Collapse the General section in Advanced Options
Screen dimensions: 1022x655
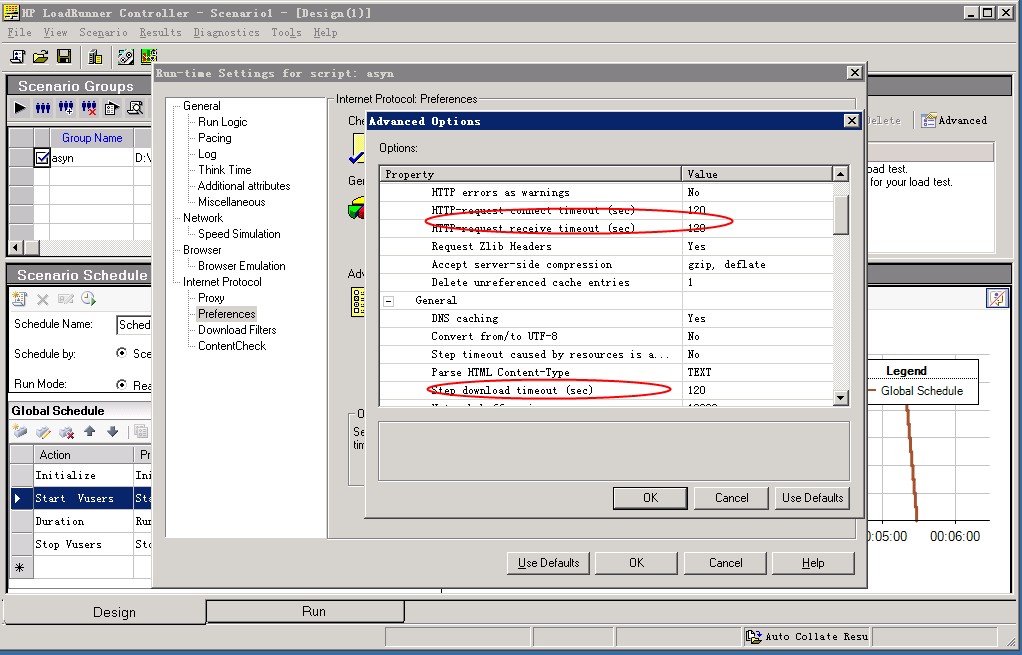388,300
